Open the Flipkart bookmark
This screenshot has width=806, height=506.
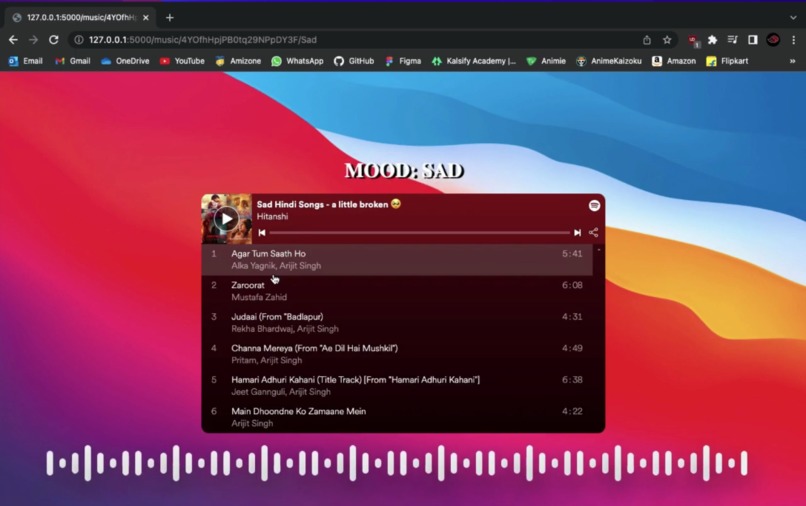[x=727, y=61]
